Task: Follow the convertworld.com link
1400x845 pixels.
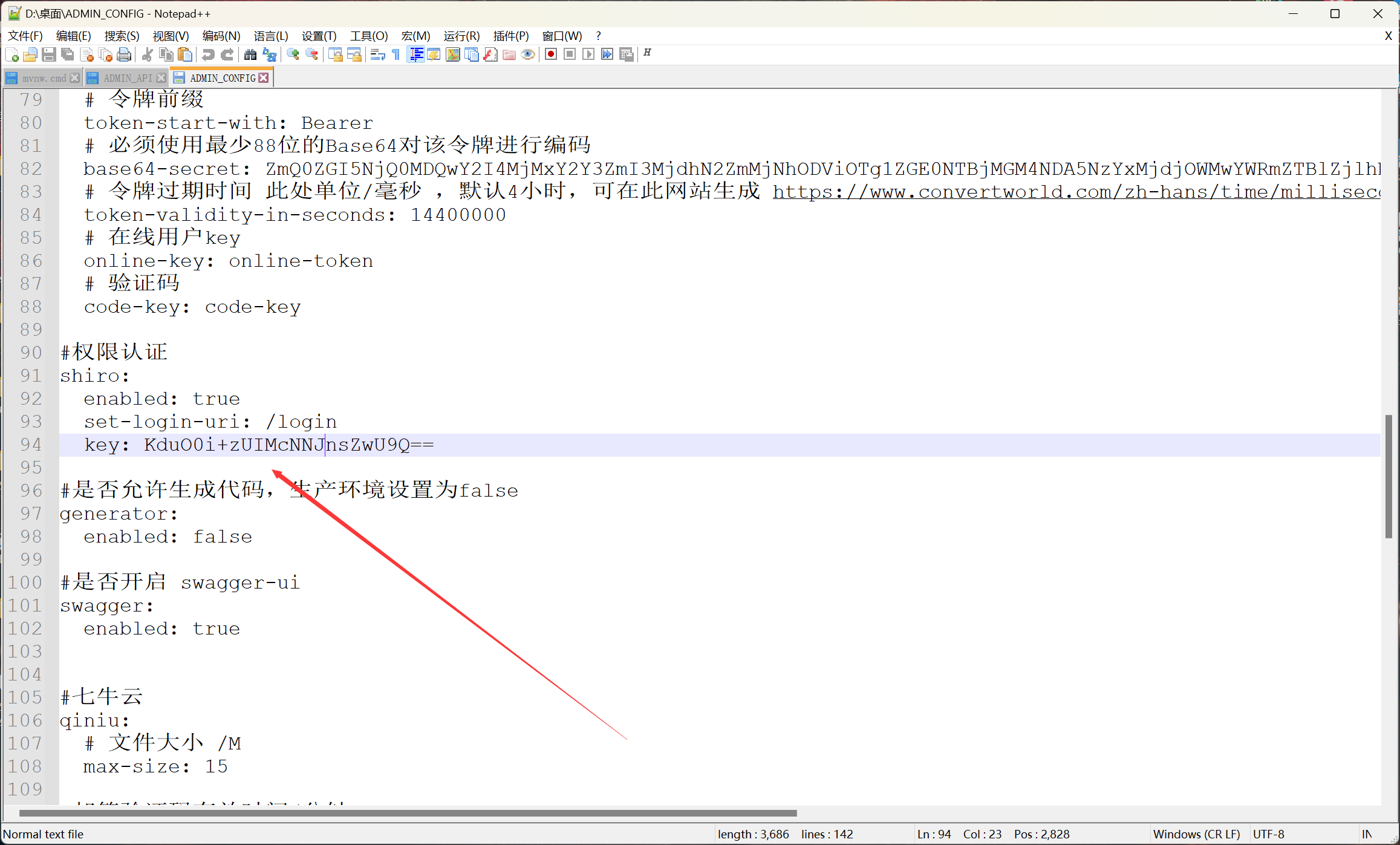Action: pyautogui.click(x=1076, y=192)
